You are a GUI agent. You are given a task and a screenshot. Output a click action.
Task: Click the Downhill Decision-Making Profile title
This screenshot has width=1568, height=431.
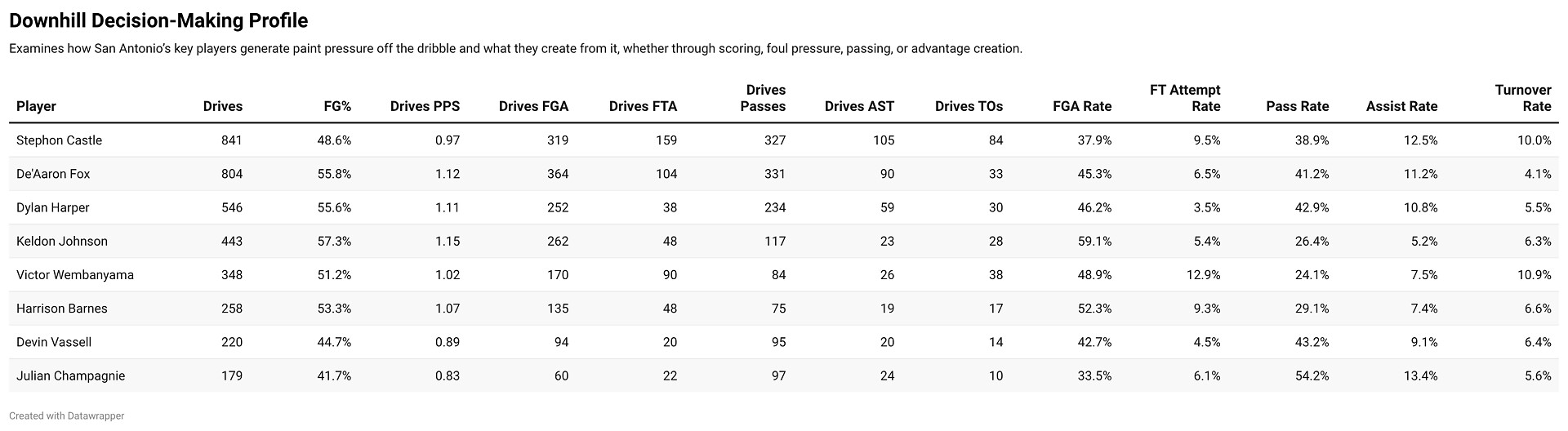click(x=158, y=20)
